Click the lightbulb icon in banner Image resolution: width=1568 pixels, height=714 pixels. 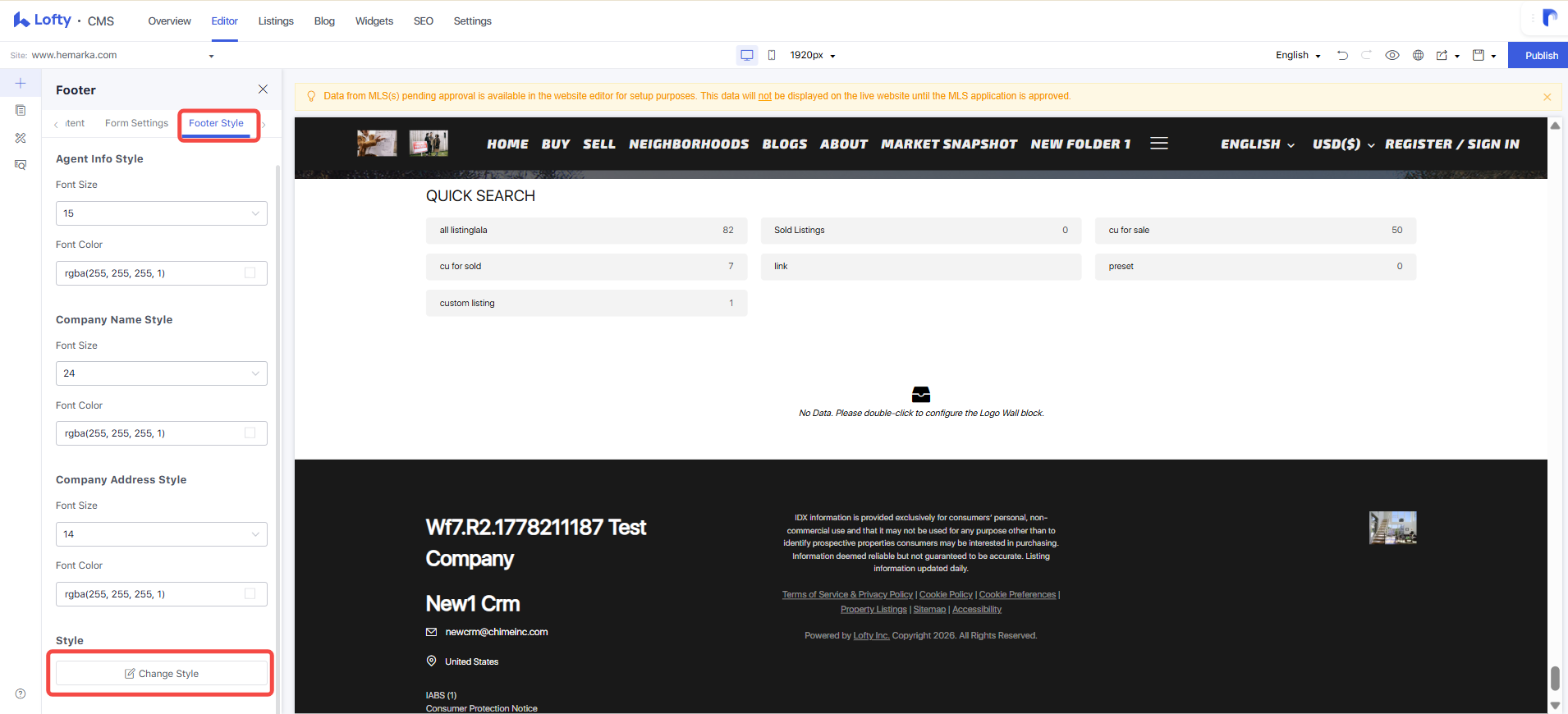point(311,96)
